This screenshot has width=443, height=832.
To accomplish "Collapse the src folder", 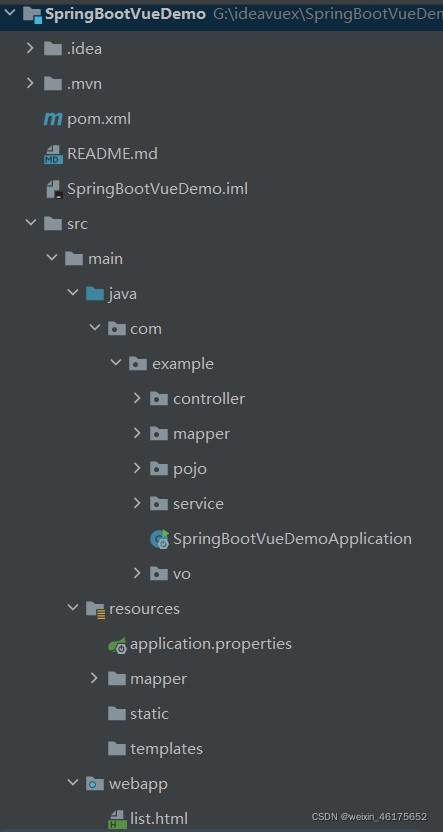I will click(30, 223).
